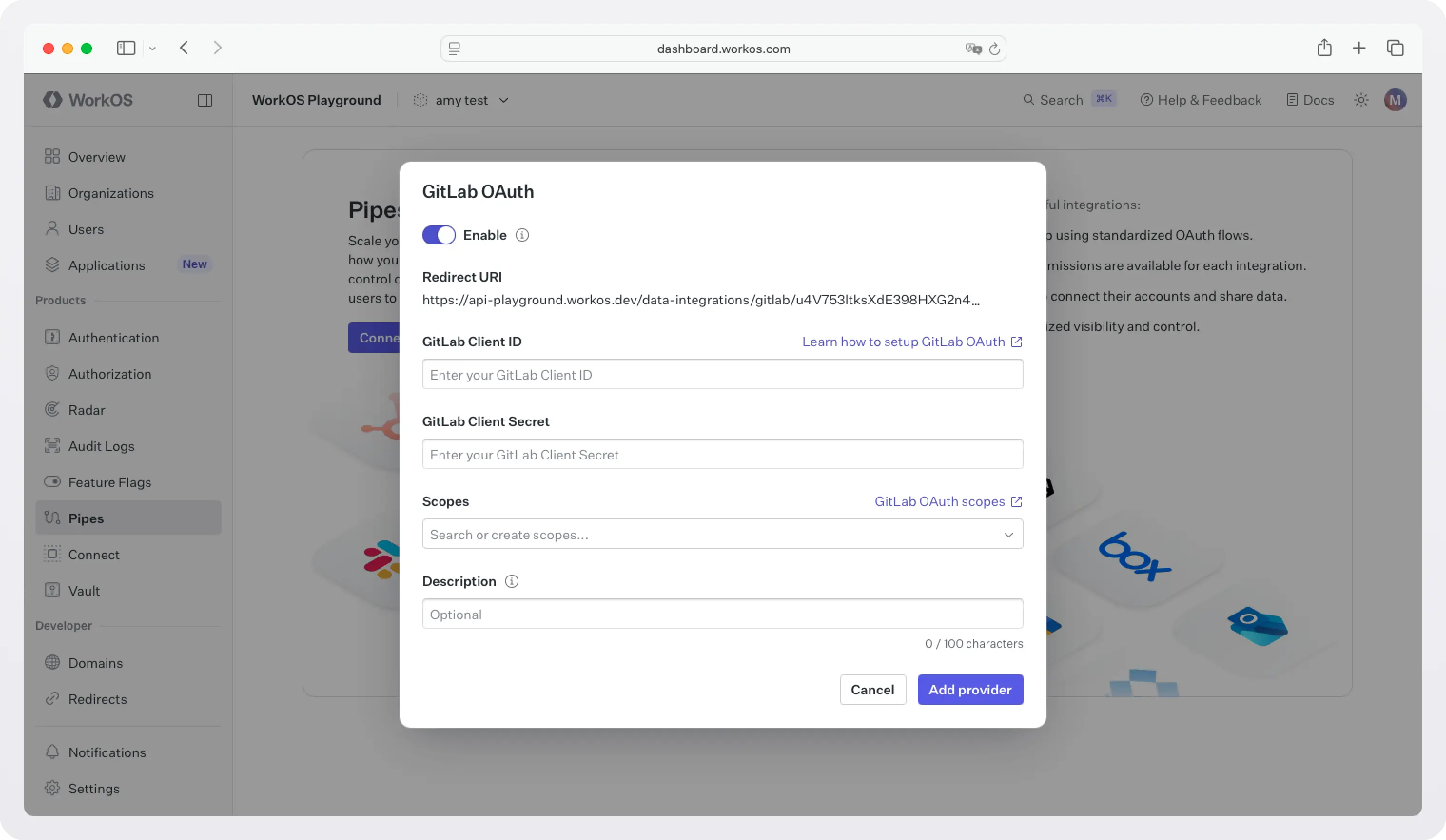
Task: Expand the Scopes dropdown
Action: (x=1009, y=534)
